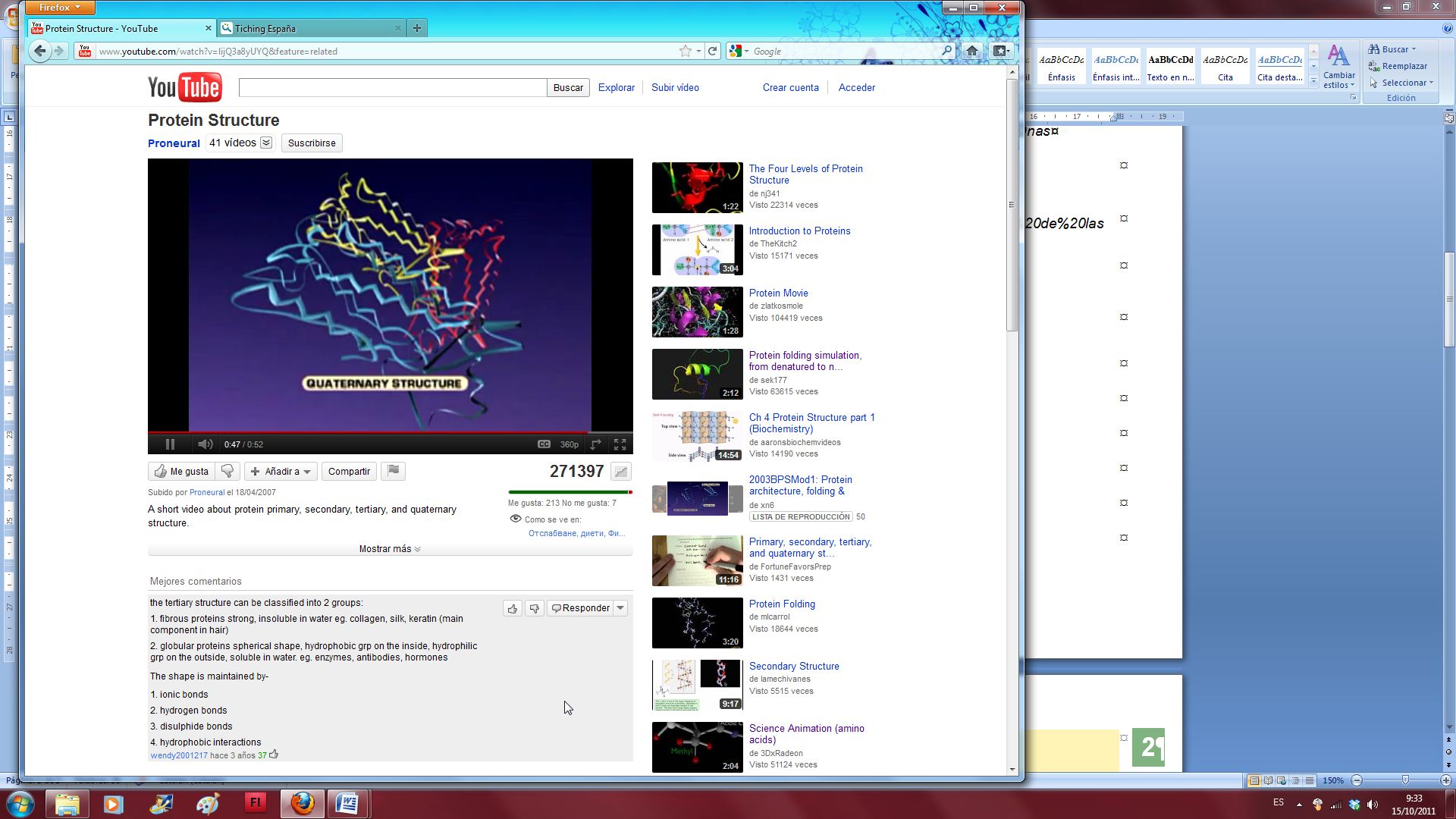Open the Protein Movie thumbnail
1456x819 pixels.
pyautogui.click(x=697, y=312)
